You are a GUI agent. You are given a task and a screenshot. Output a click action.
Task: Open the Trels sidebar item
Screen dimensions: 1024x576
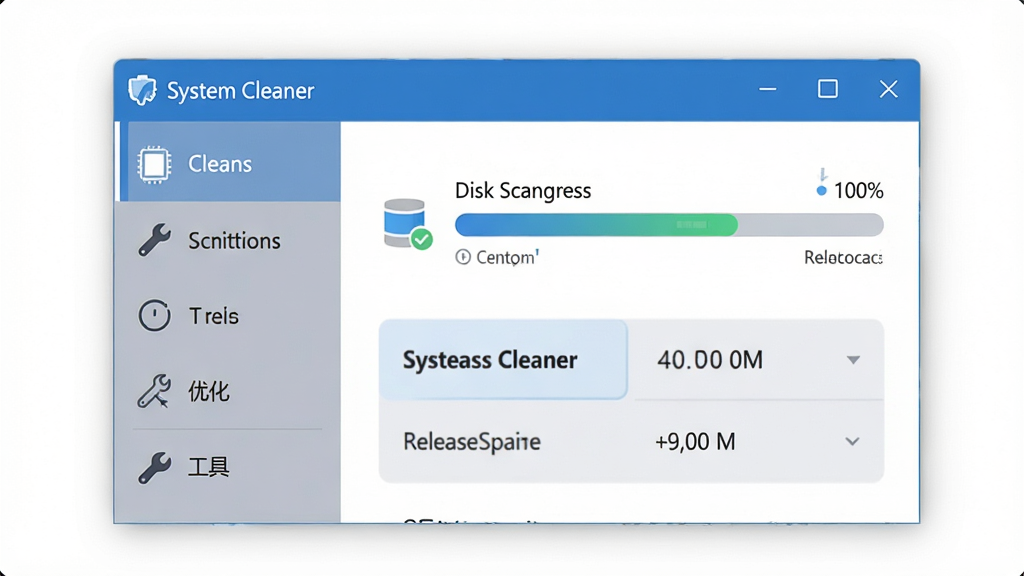tap(229, 316)
